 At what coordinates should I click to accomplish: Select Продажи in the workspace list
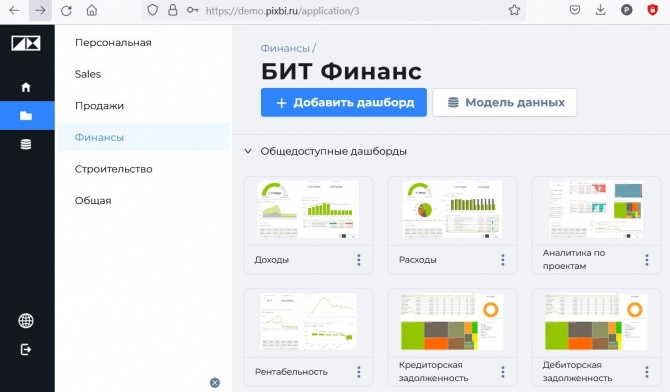pyautogui.click(x=99, y=106)
